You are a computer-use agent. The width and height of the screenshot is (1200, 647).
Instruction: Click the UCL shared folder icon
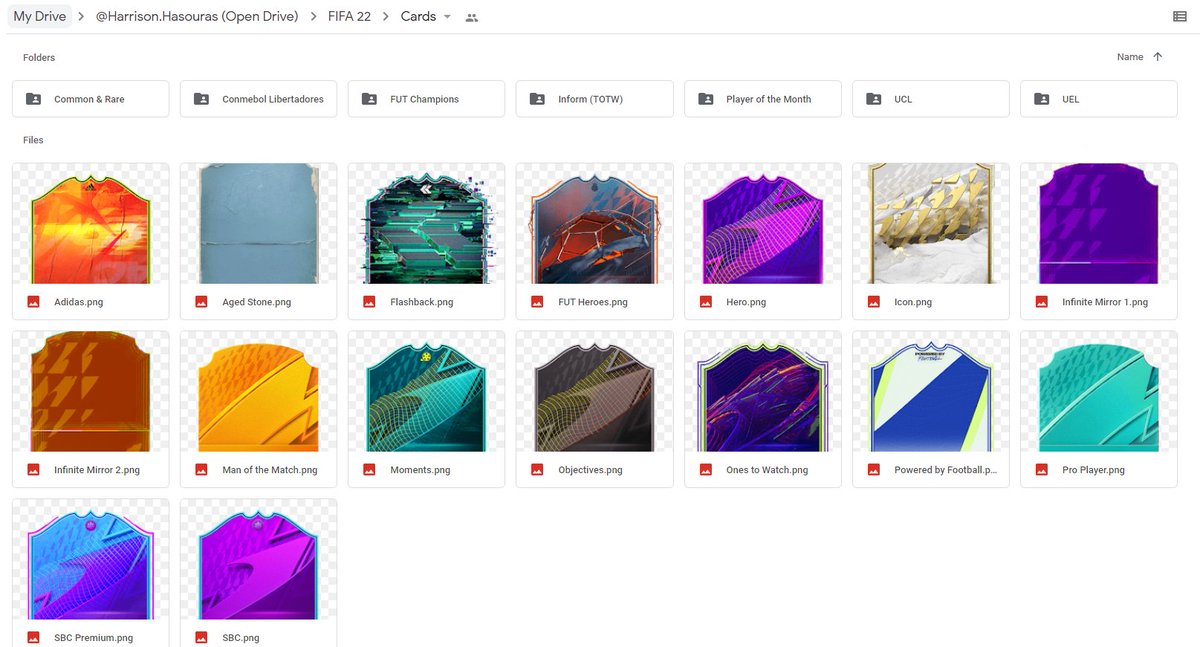(x=873, y=99)
